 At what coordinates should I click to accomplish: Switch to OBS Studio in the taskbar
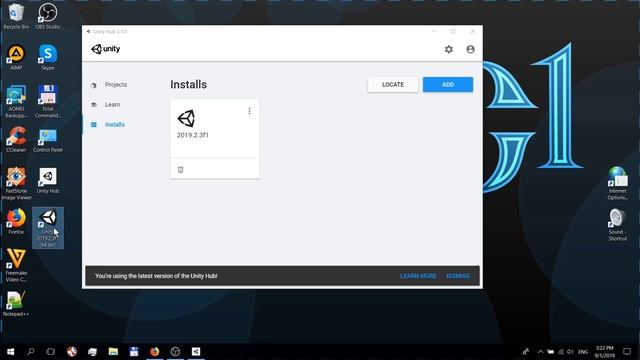point(175,351)
